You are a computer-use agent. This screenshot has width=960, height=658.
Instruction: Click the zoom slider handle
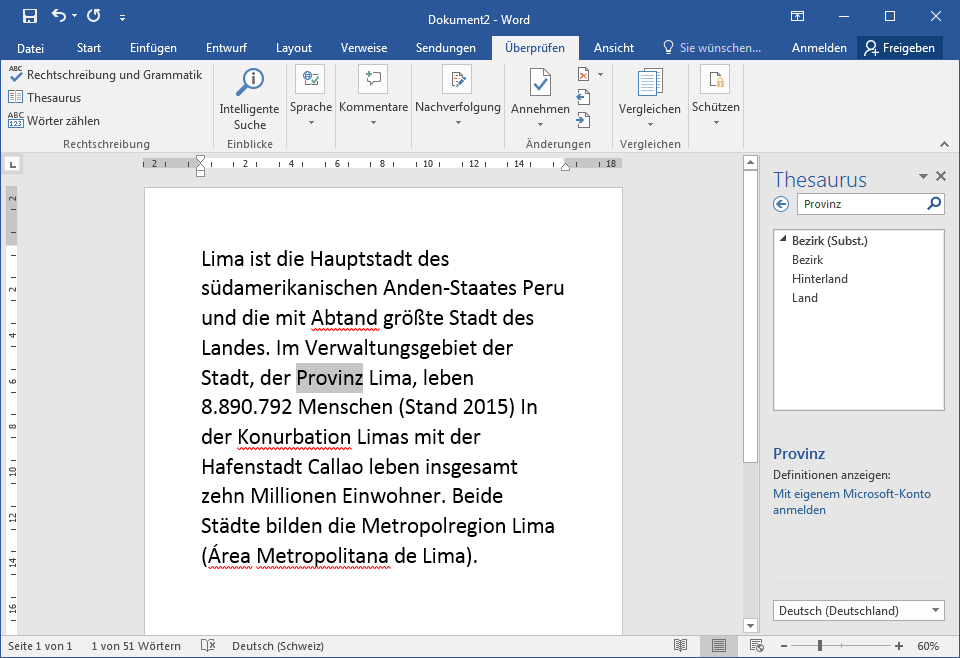pos(820,645)
